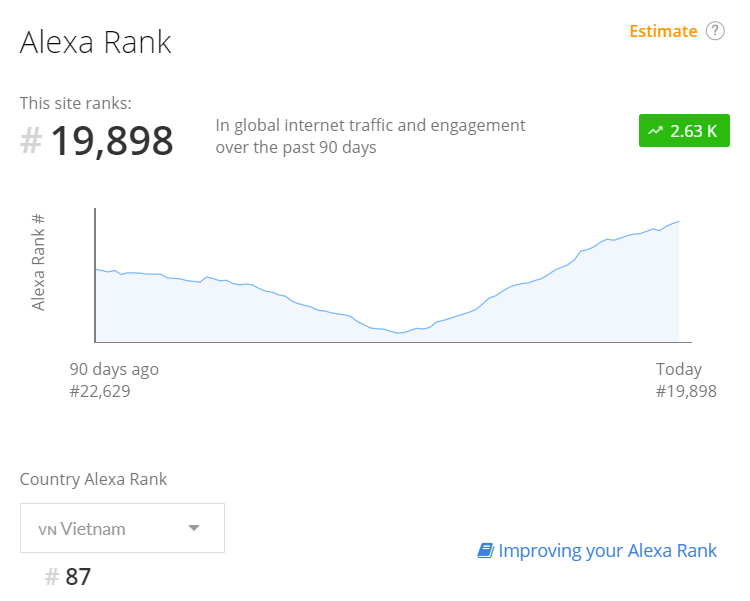
Task: Click the Estimate label
Action: click(x=663, y=32)
